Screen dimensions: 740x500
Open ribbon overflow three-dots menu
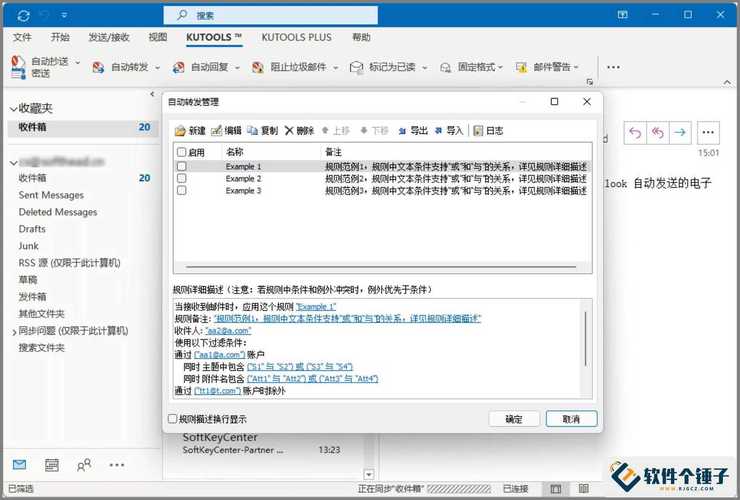pyautogui.click(x=614, y=67)
